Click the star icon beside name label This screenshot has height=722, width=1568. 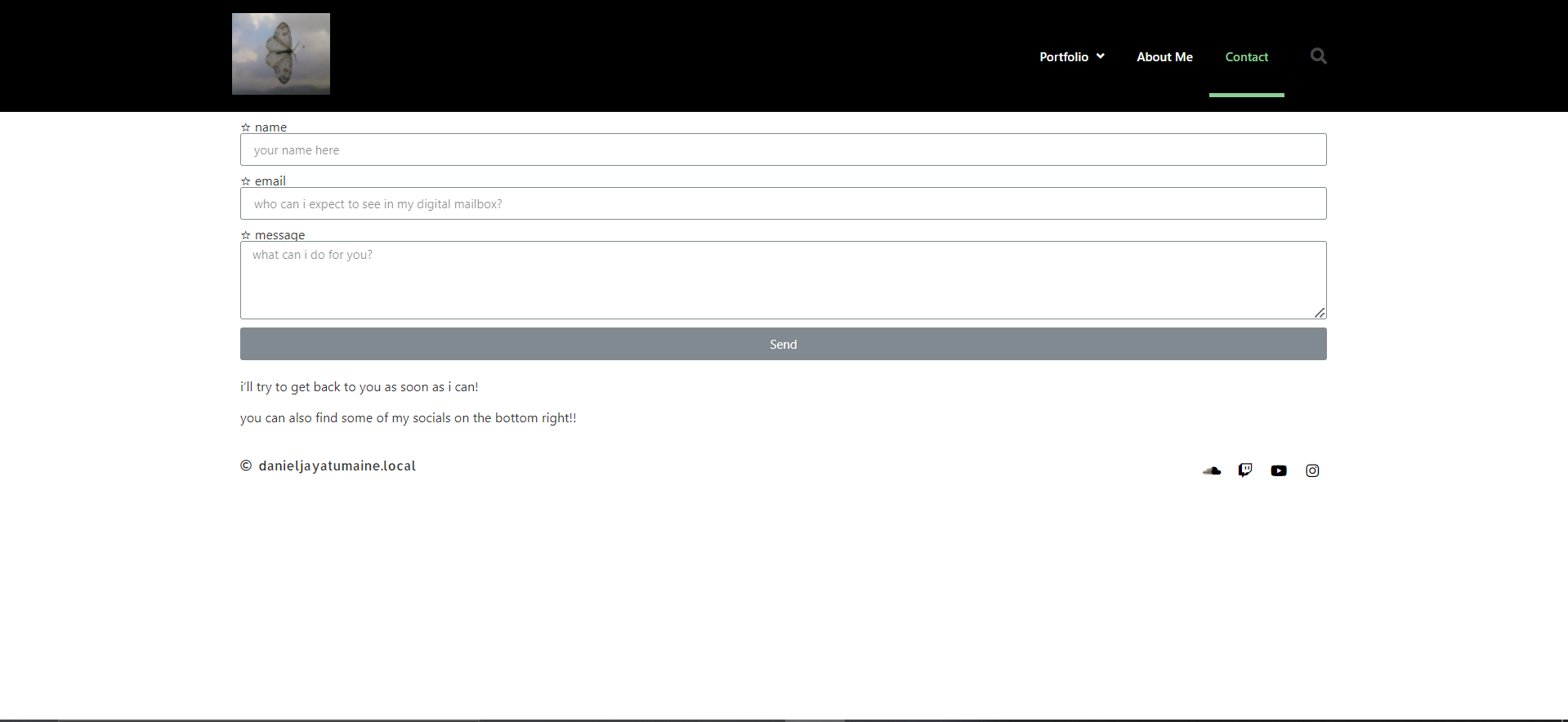click(245, 127)
